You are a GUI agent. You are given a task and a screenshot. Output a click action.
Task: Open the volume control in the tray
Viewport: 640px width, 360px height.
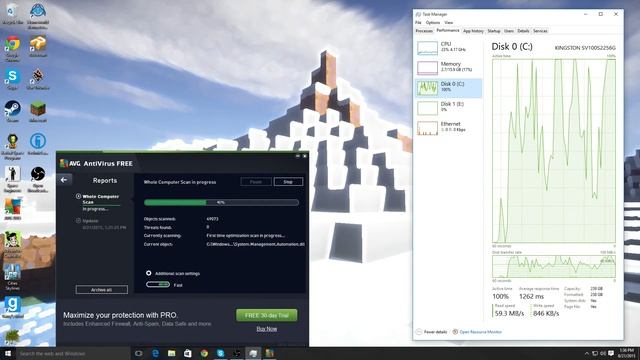pyautogui.click(x=603, y=353)
